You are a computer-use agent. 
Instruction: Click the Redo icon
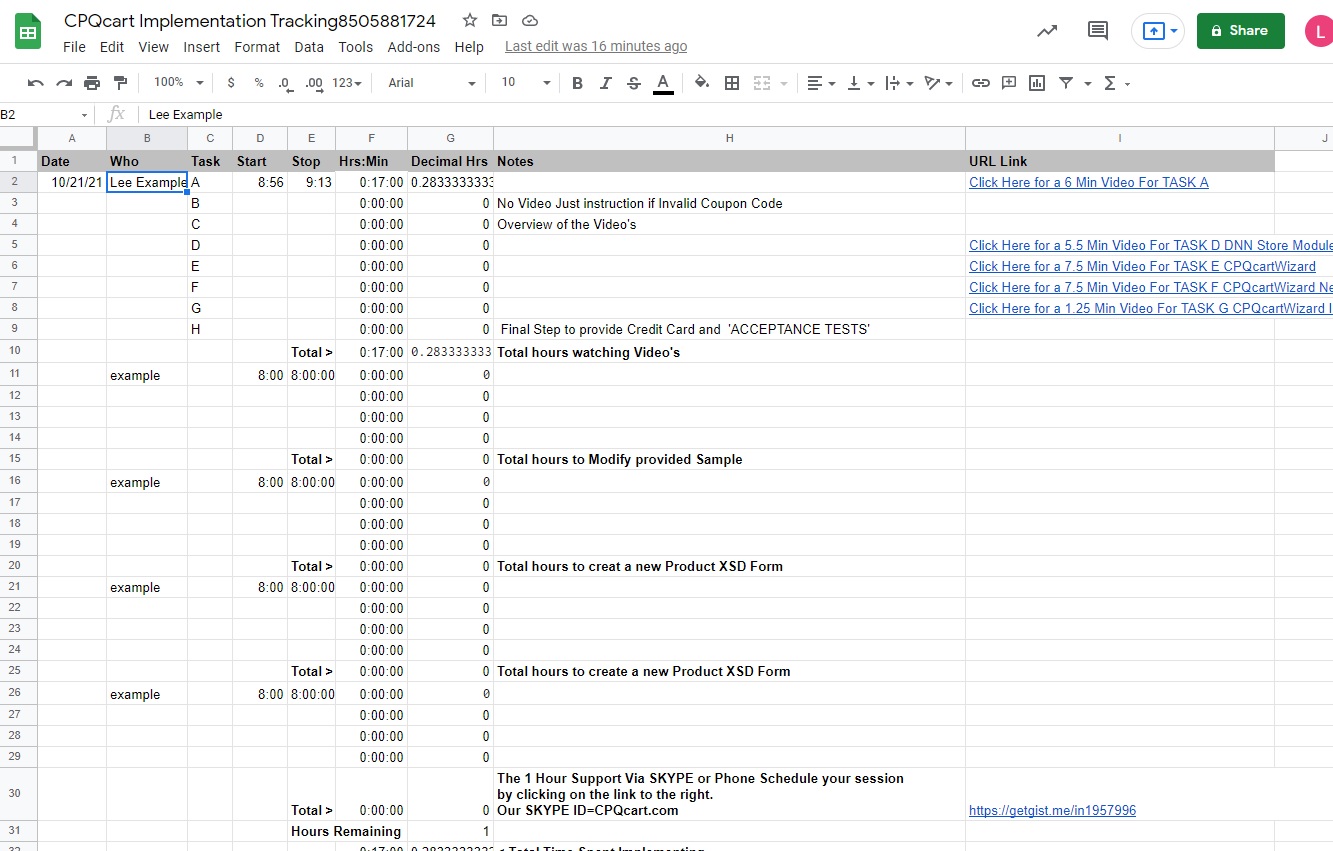tap(64, 83)
